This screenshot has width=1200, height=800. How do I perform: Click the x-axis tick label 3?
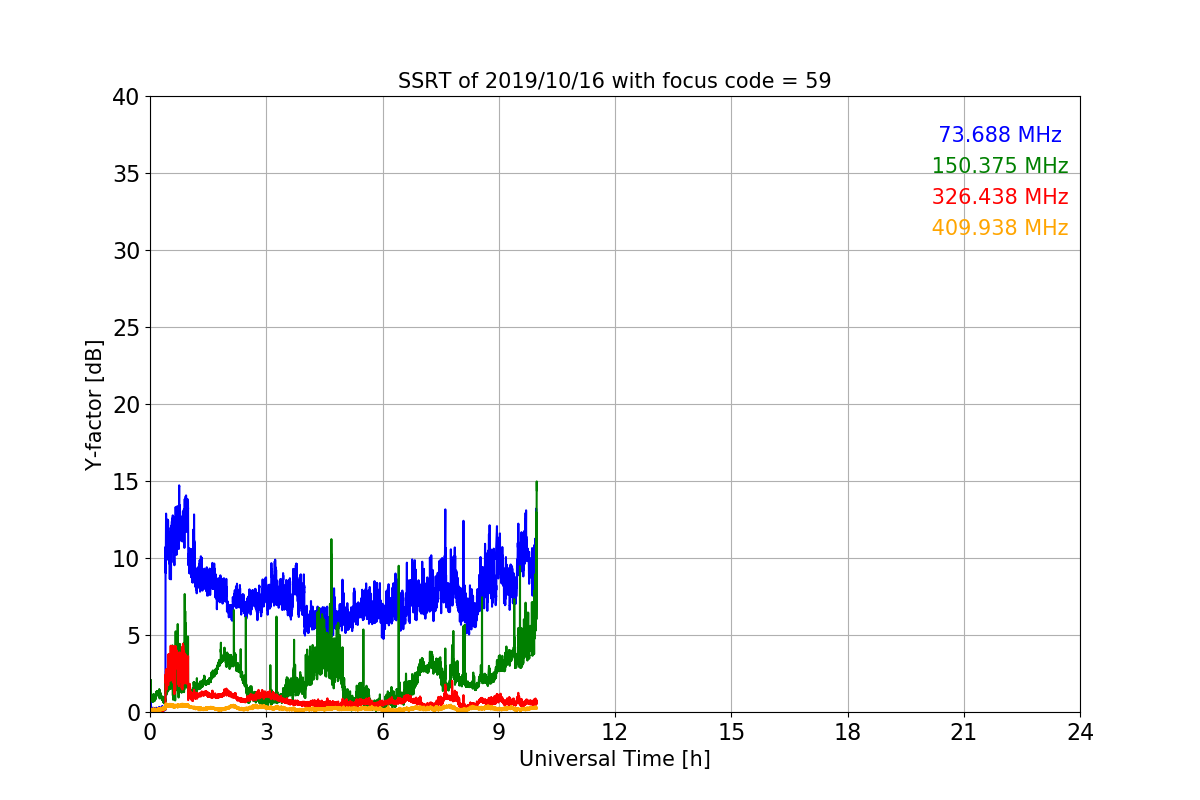point(266,732)
